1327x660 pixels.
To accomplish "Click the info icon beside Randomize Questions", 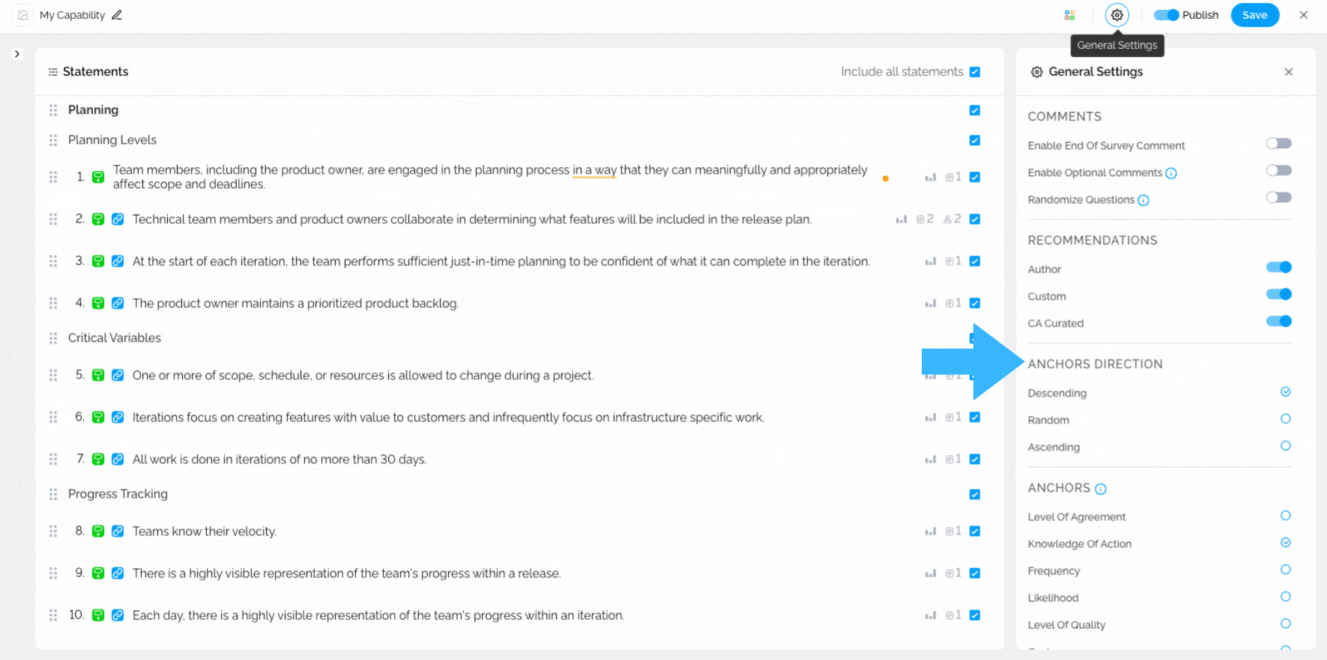I will [x=1143, y=200].
